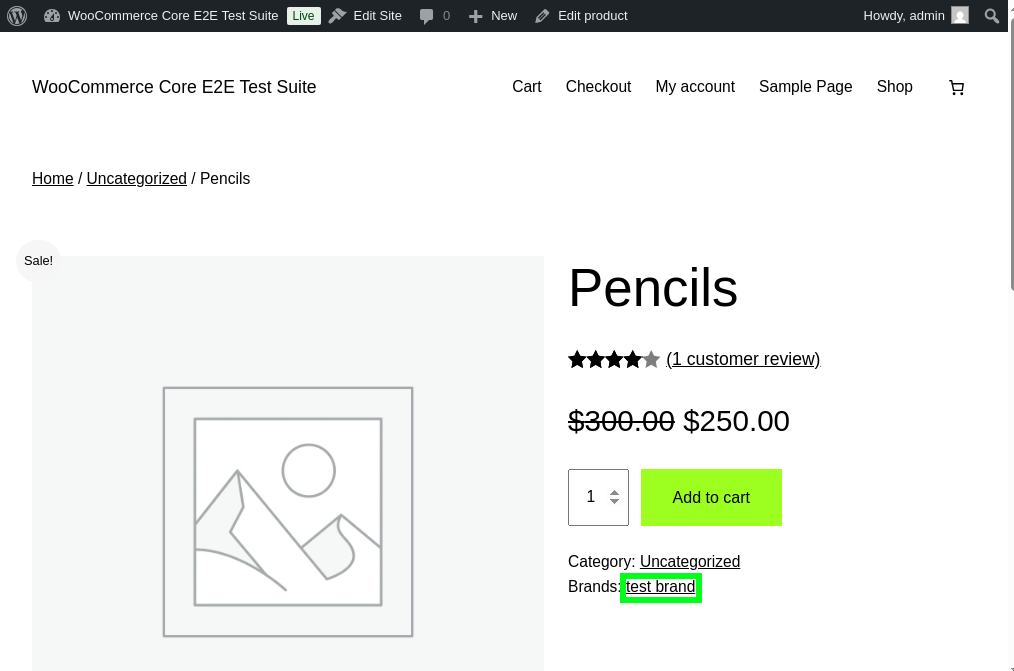Click the Uncategorized breadcrumb link
This screenshot has height=671, width=1014.
click(136, 179)
